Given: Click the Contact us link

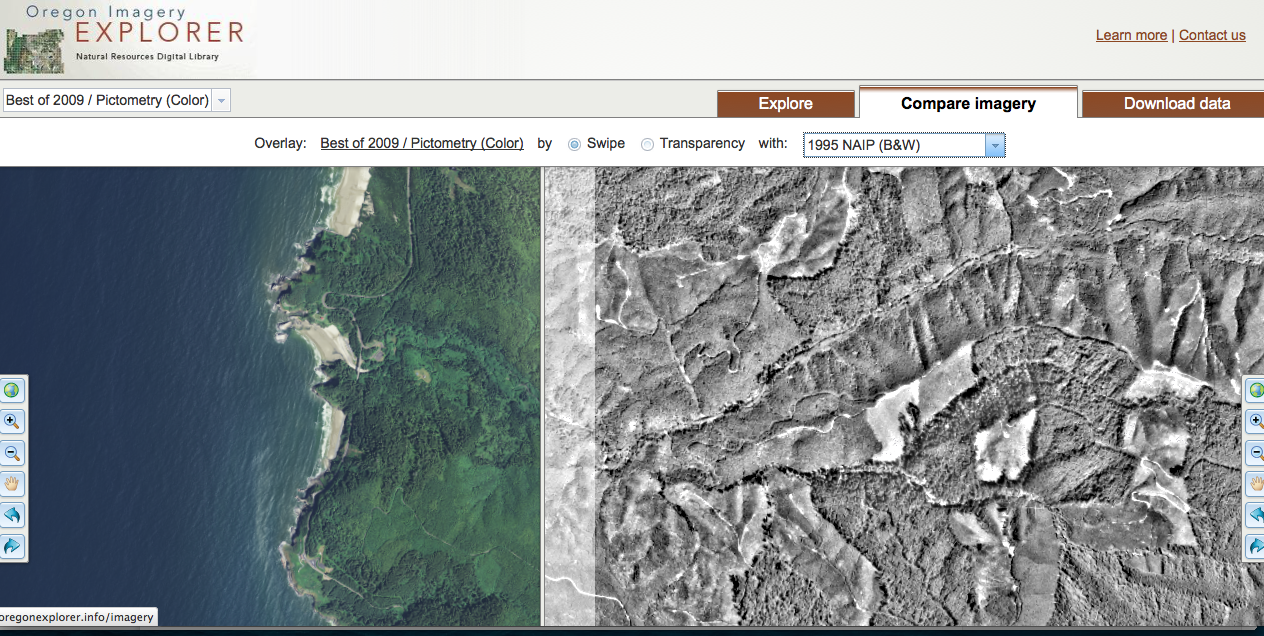Looking at the screenshot, I should pyautogui.click(x=1212, y=35).
